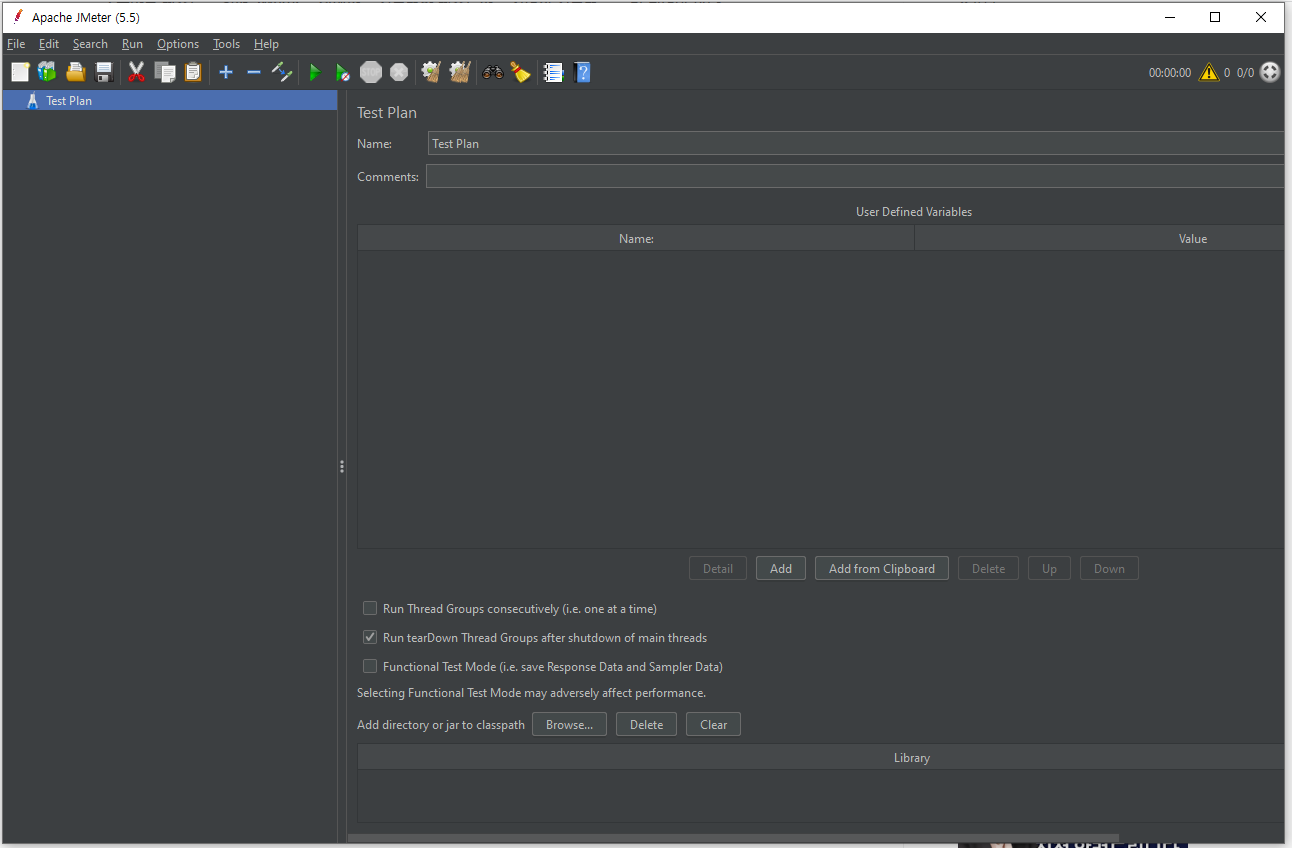Click the Add variable button

[x=781, y=569]
